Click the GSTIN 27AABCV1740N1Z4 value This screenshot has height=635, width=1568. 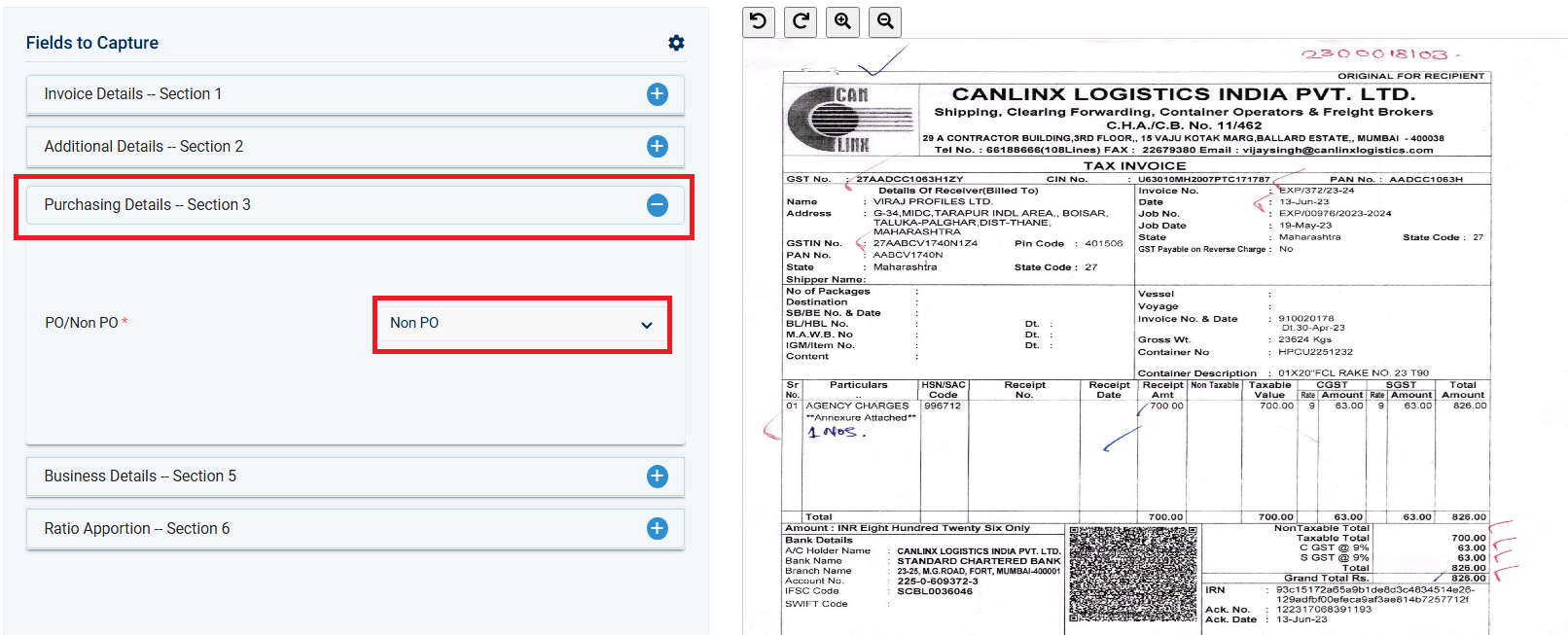pyautogui.click(x=925, y=243)
